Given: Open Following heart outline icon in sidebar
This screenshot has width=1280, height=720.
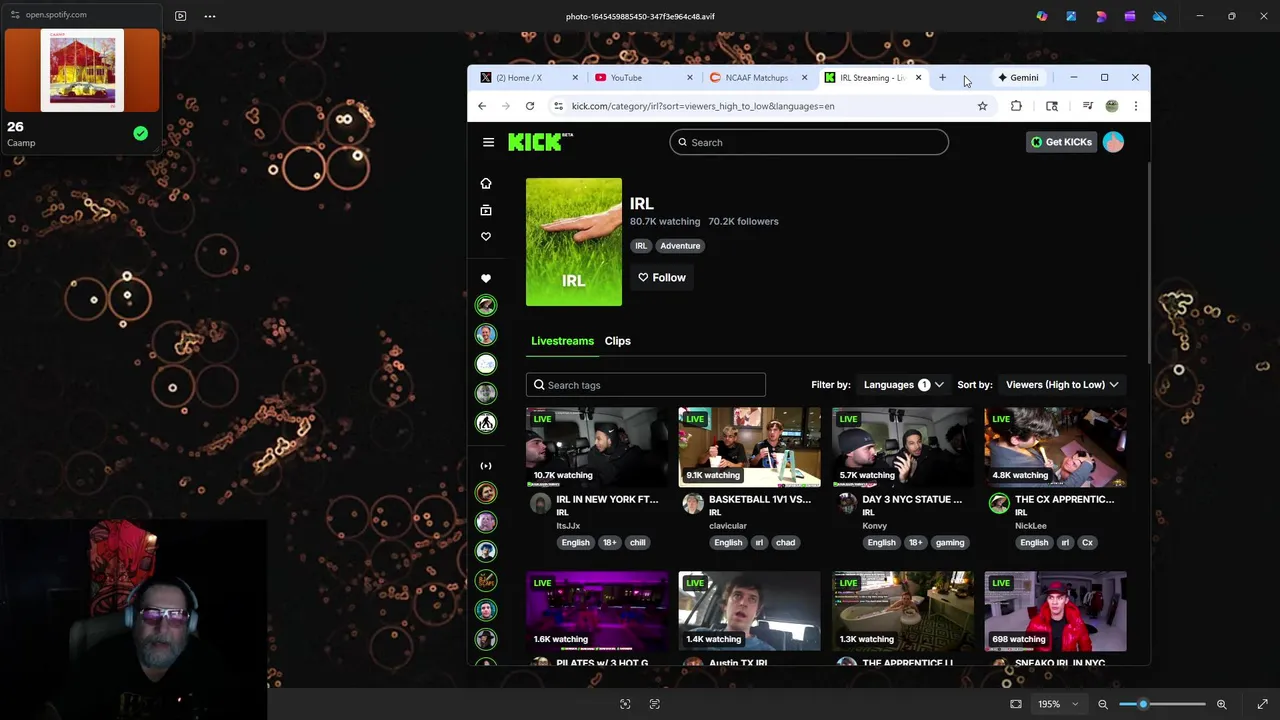Looking at the screenshot, I should (x=486, y=237).
